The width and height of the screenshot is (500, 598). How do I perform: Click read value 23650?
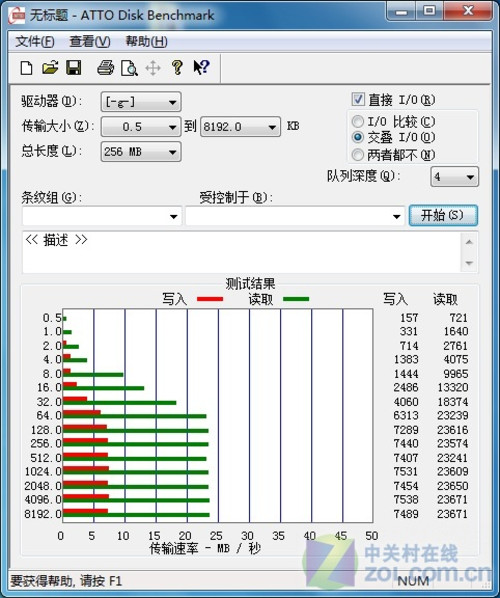pyautogui.click(x=452, y=486)
